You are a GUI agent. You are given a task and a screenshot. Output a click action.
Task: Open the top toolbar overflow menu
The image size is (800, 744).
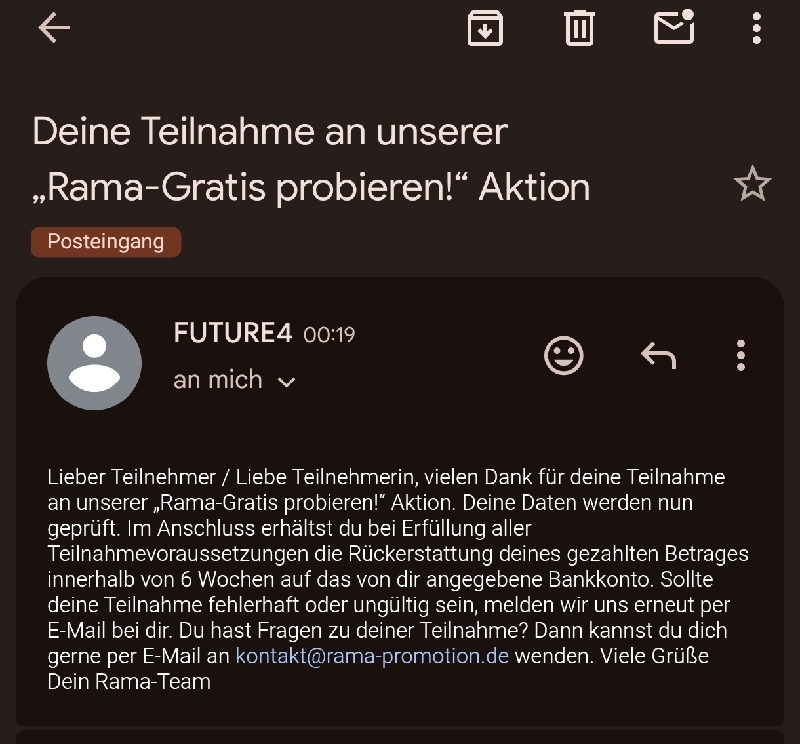(x=757, y=28)
